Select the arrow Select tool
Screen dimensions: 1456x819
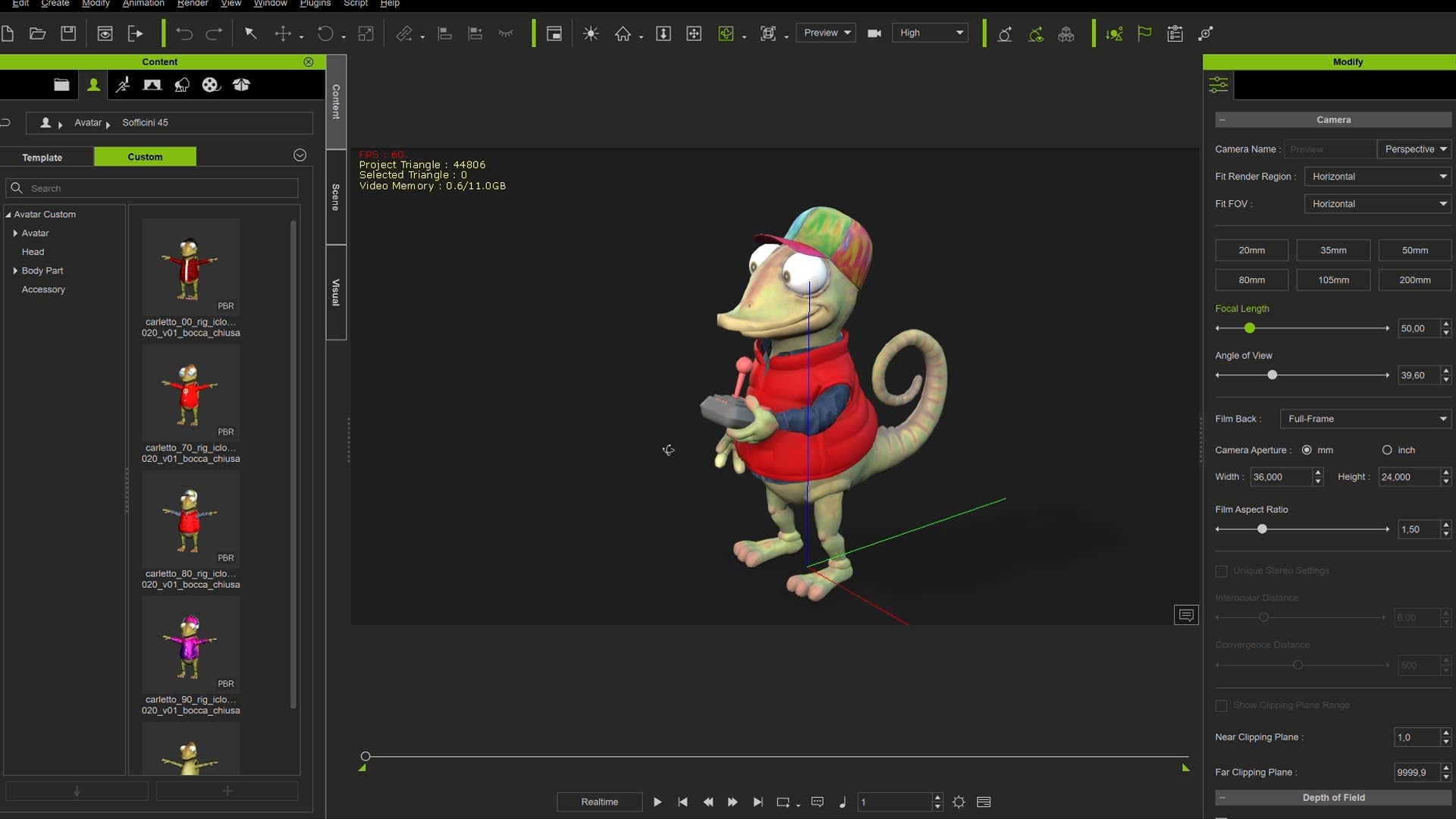tap(250, 33)
